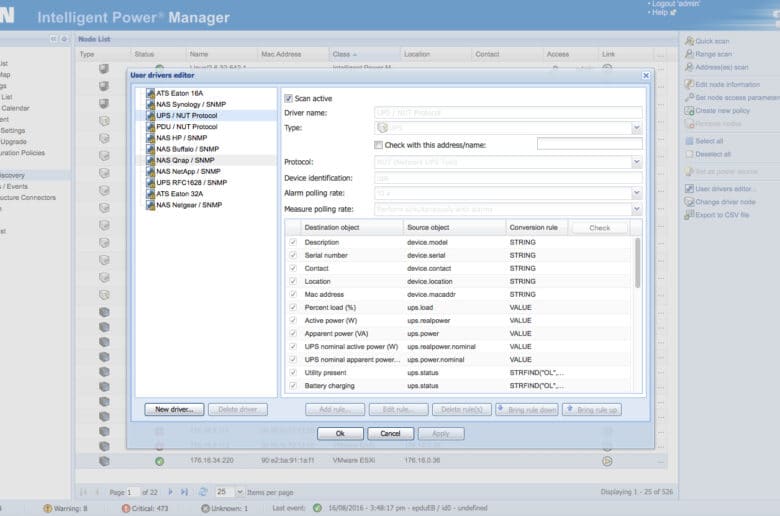The height and width of the screenshot is (516, 780).
Task: Toggle the Mac address rule checkbox
Action: tap(293, 295)
